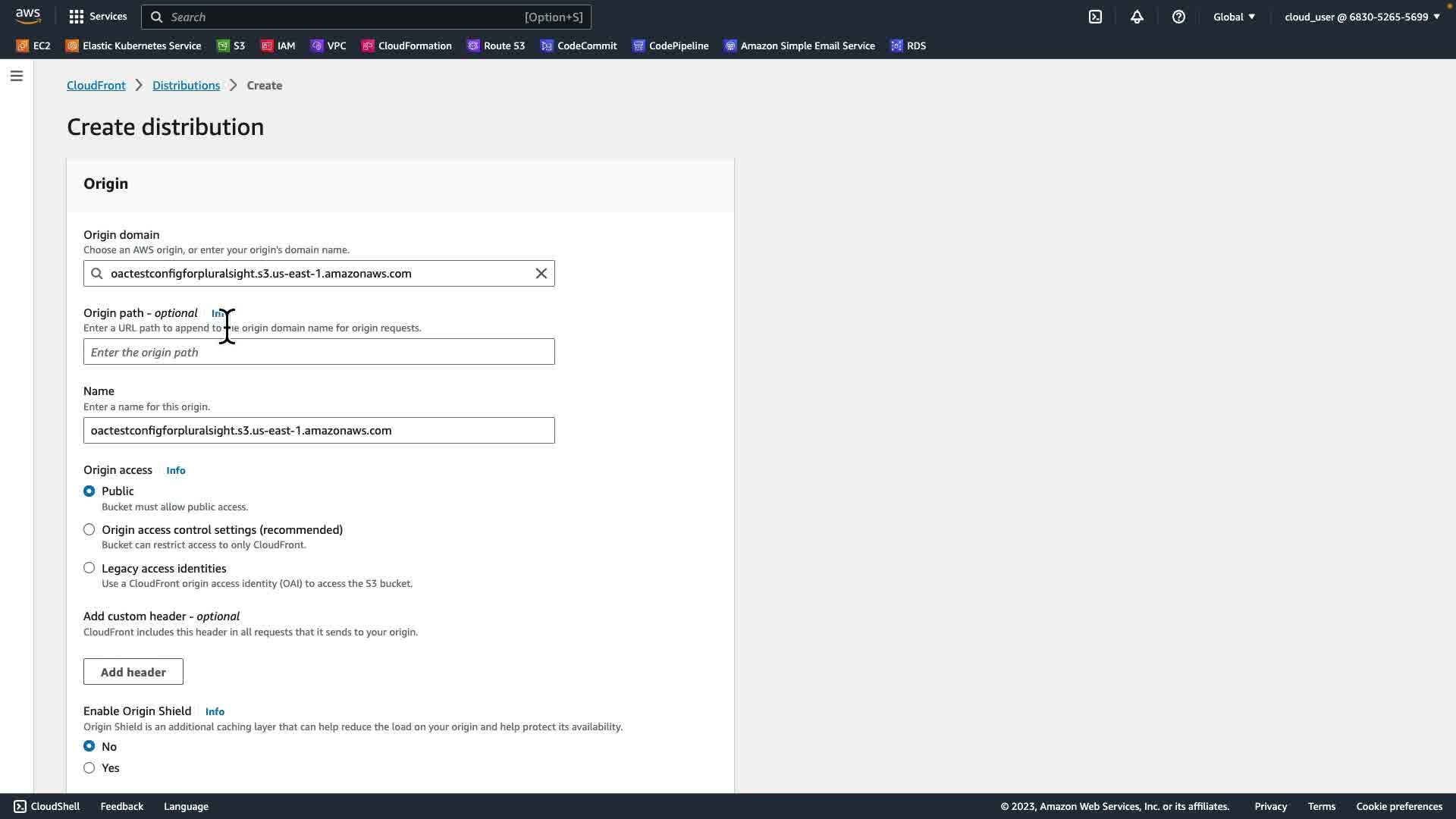This screenshot has width=1456, height=819.
Task: Select Legacy access identities radio button
Action: [x=89, y=568]
